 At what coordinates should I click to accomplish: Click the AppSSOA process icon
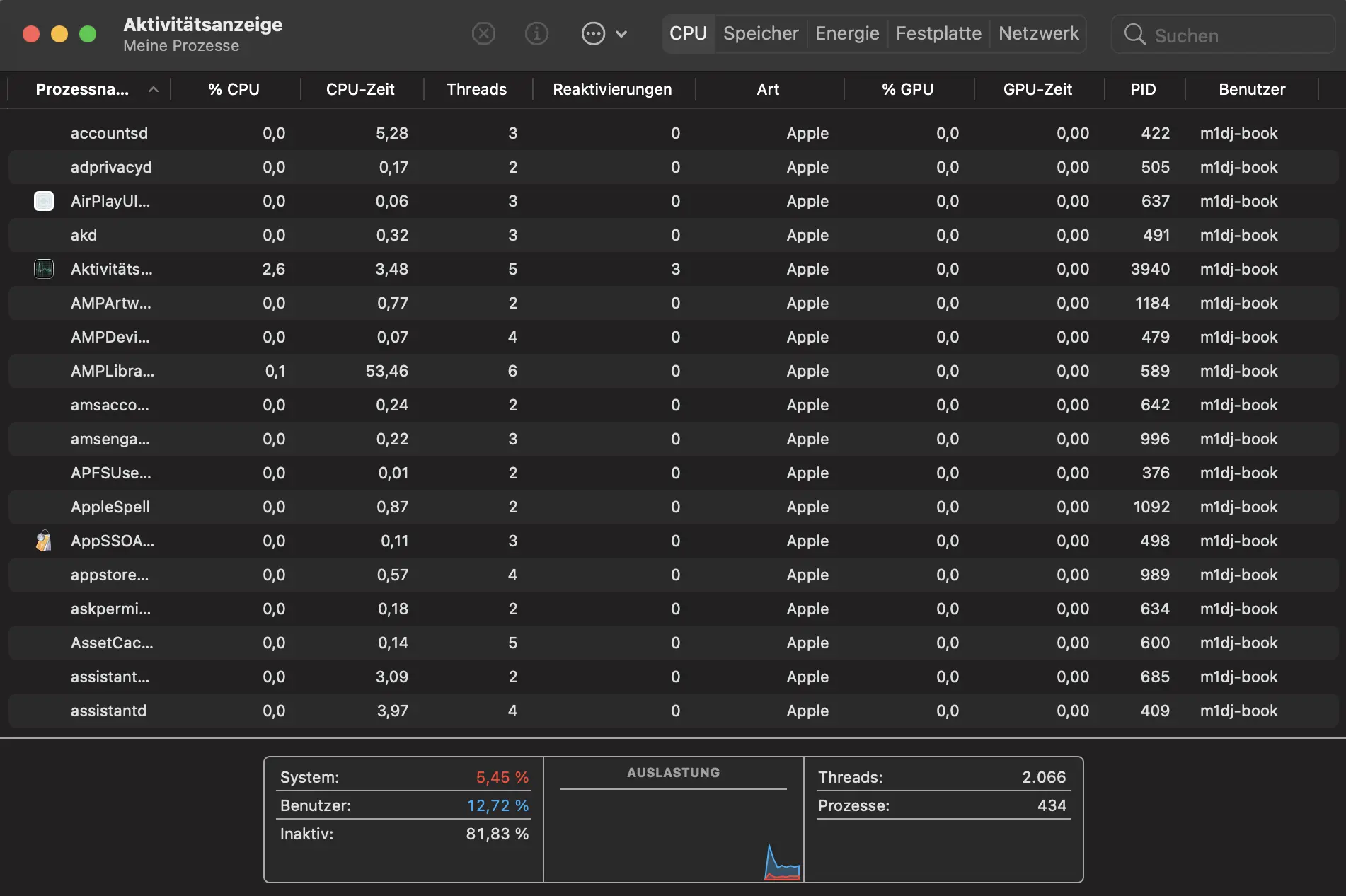pos(44,541)
